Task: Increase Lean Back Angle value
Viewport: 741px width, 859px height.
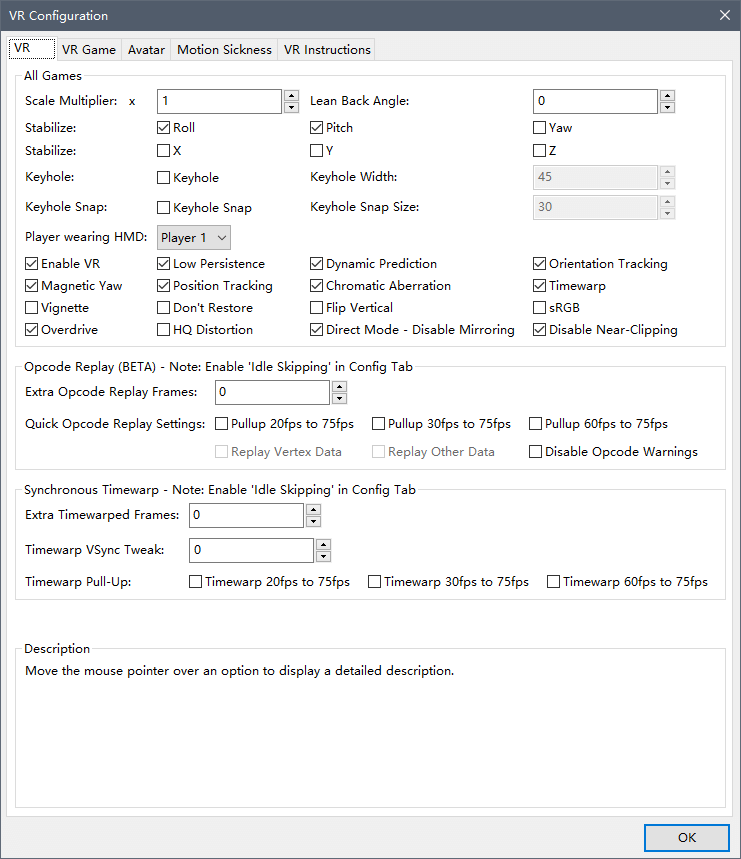Action: (667, 95)
